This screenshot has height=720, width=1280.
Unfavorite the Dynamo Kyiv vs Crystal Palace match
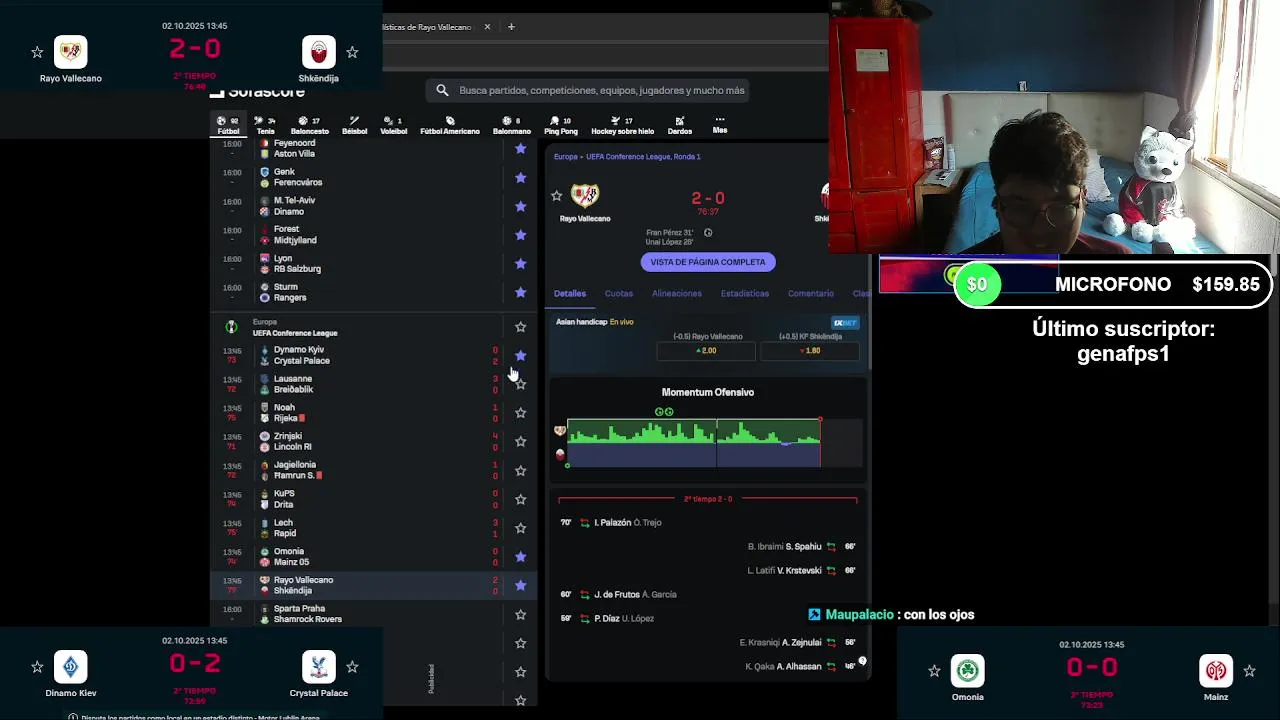[x=520, y=355]
